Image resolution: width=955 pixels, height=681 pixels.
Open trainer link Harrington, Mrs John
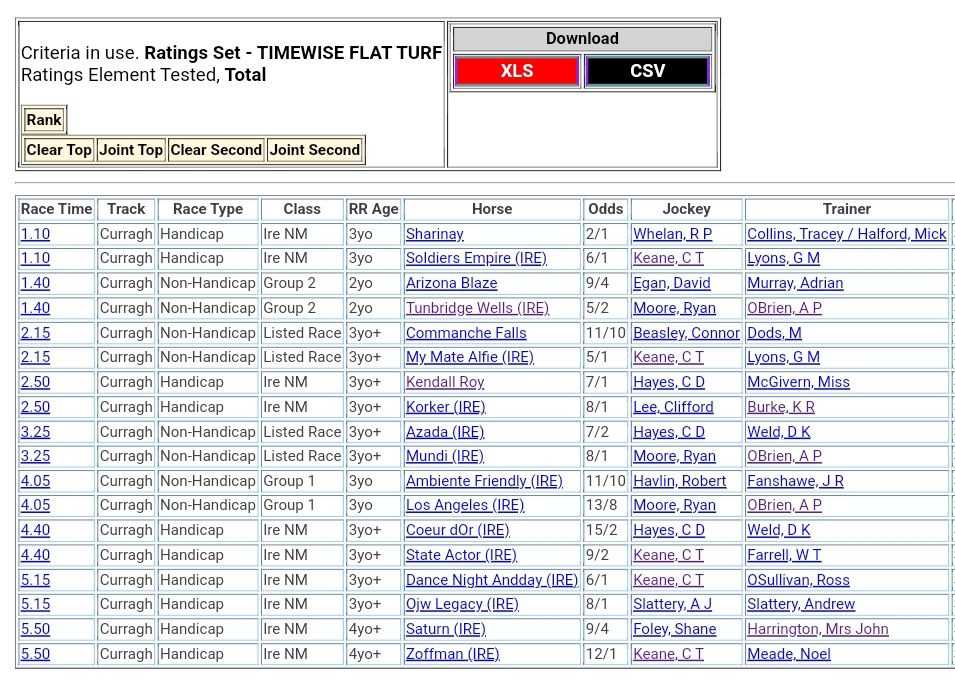tap(817, 629)
